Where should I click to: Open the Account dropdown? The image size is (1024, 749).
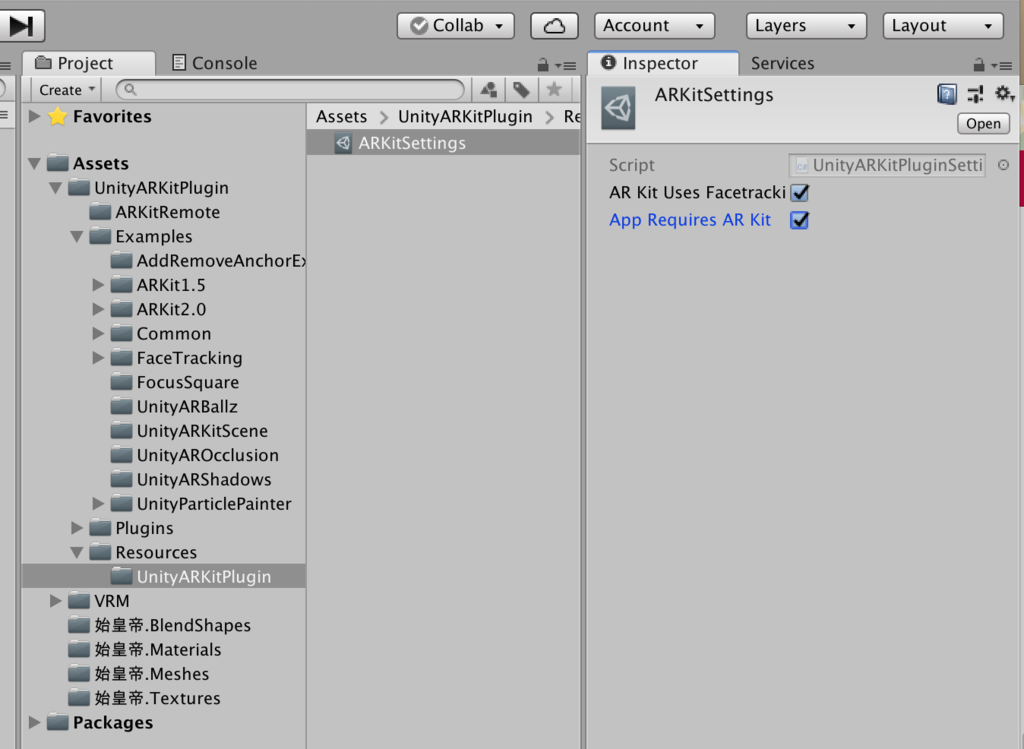pos(654,26)
